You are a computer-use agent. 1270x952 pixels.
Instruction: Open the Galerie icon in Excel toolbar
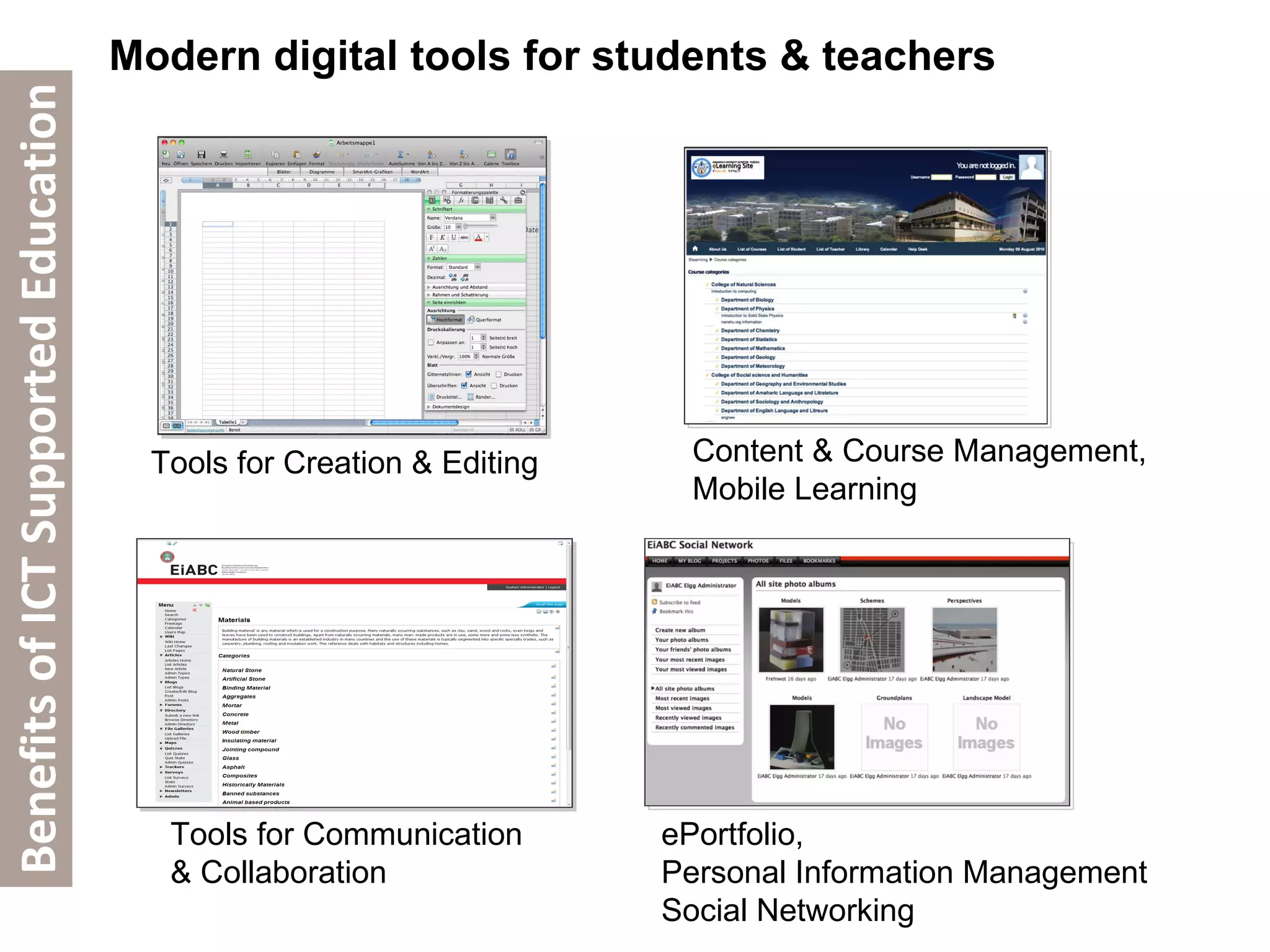[x=491, y=154]
